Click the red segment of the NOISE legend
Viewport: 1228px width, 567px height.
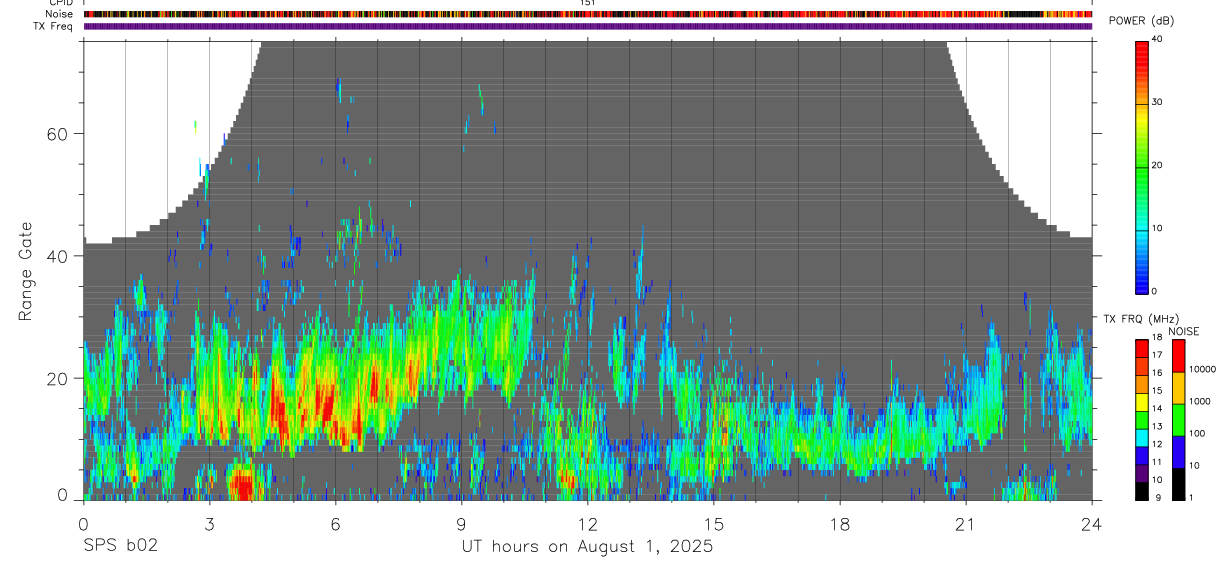(x=1178, y=356)
